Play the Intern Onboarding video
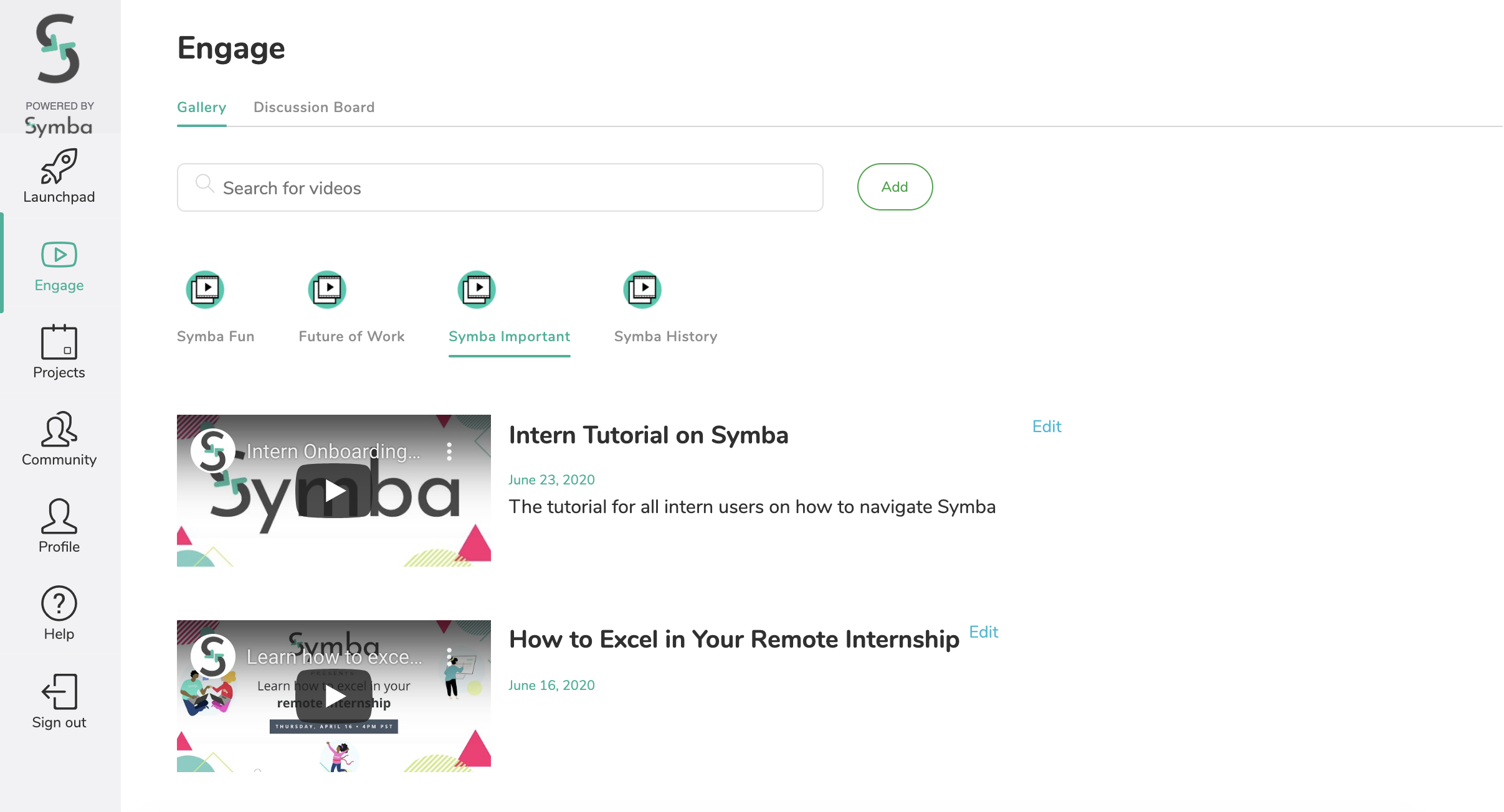 (334, 491)
